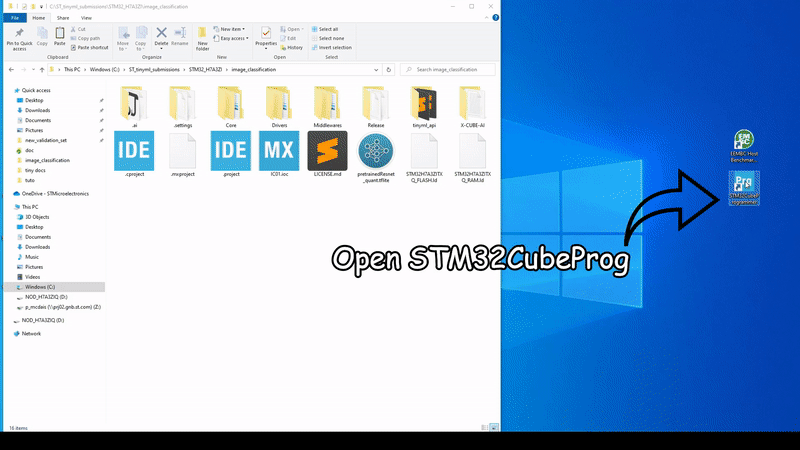Select the .cproject IDE file
Screen dimensions: 800x450
coord(134,154)
